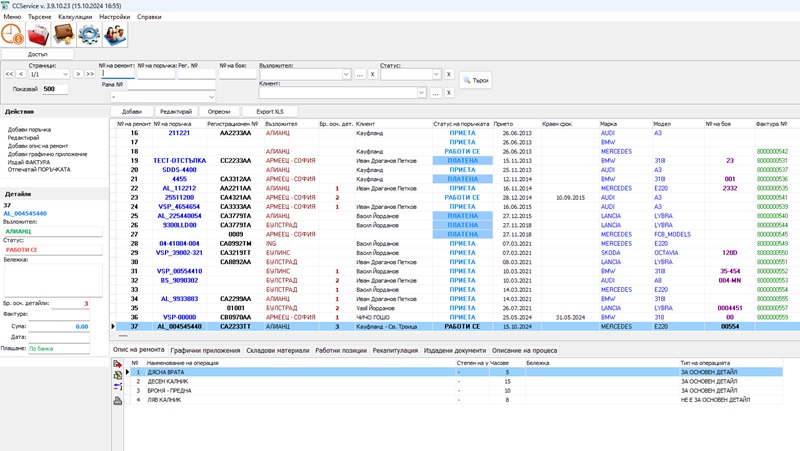Open the blue gear settings icon
Image resolution: width=800 pixels, height=451 pixels.
(x=89, y=35)
